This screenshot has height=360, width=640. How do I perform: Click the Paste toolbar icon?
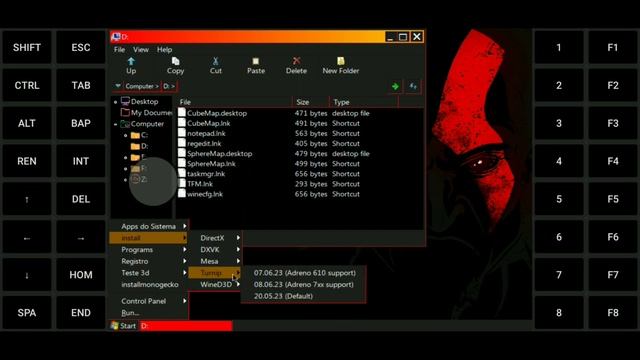coord(256,61)
